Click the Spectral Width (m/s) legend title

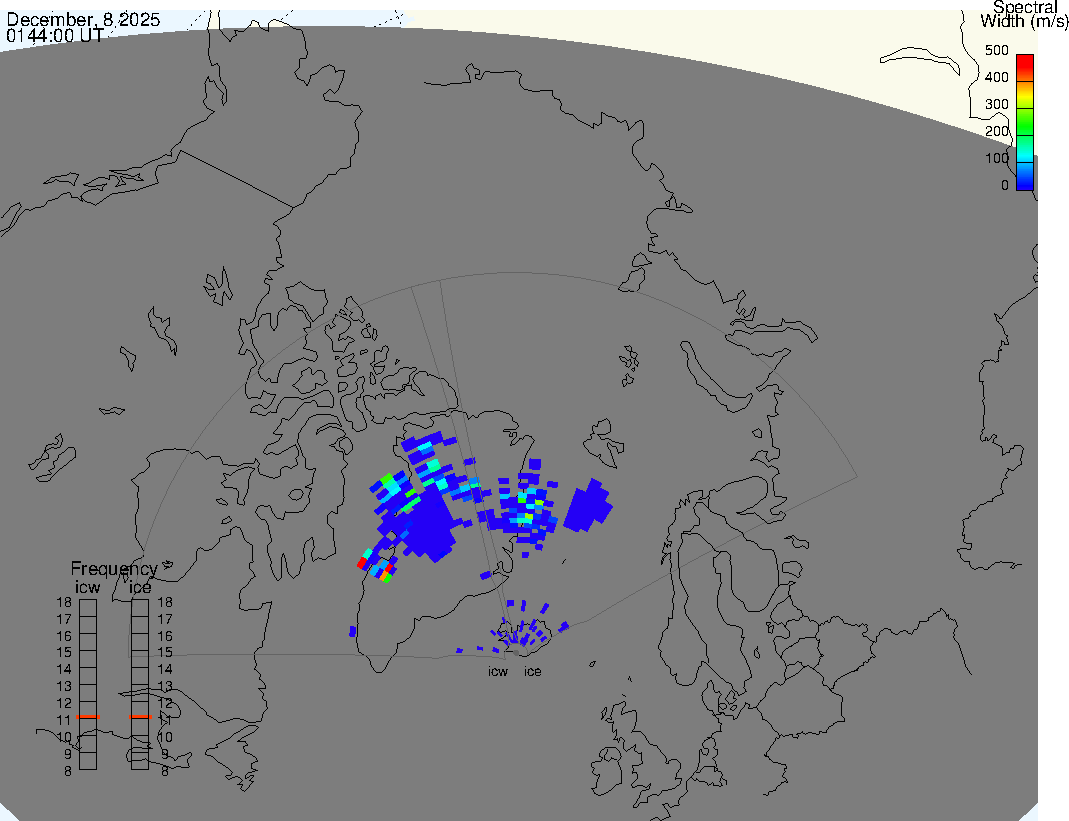click(x=1024, y=14)
